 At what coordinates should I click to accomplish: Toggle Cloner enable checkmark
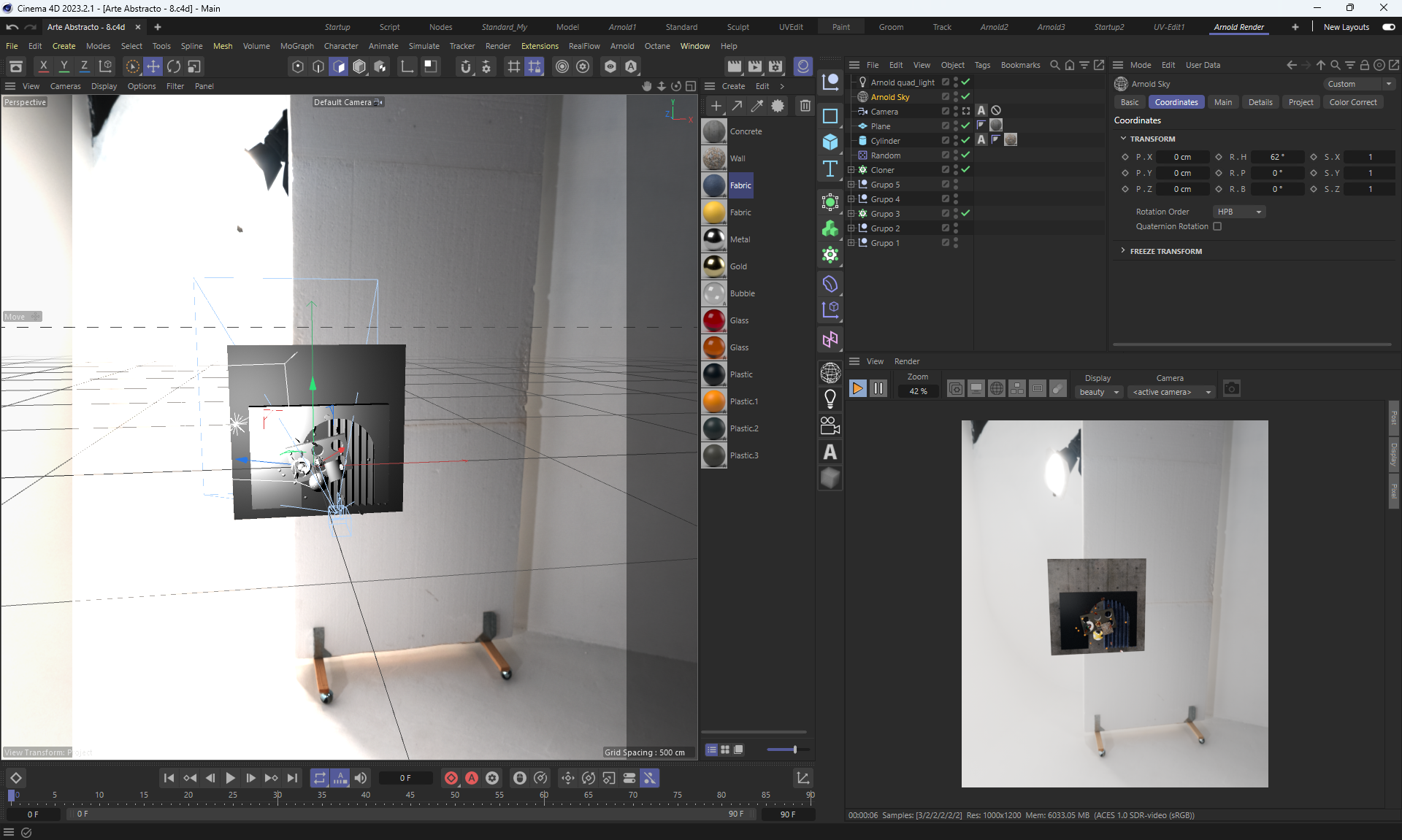tap(965, 169)
